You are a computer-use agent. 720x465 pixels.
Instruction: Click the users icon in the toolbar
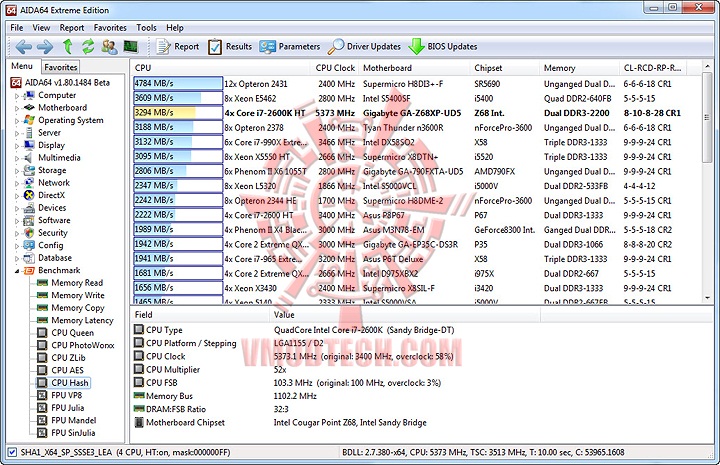coord(109,46)
